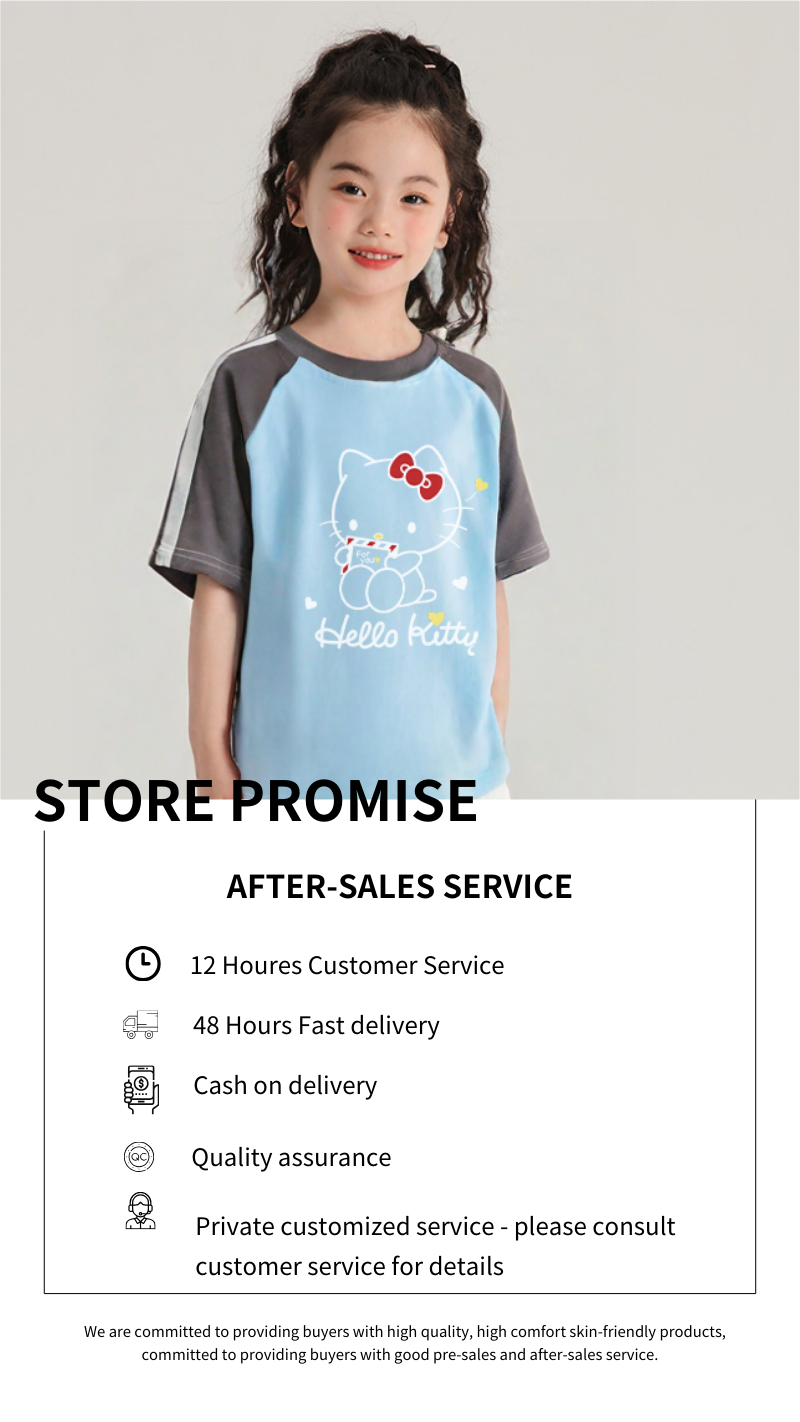This screenshot has width=800, height=1422.
Task: Click the Cash on delivery text
Action: click(285, 1085)
